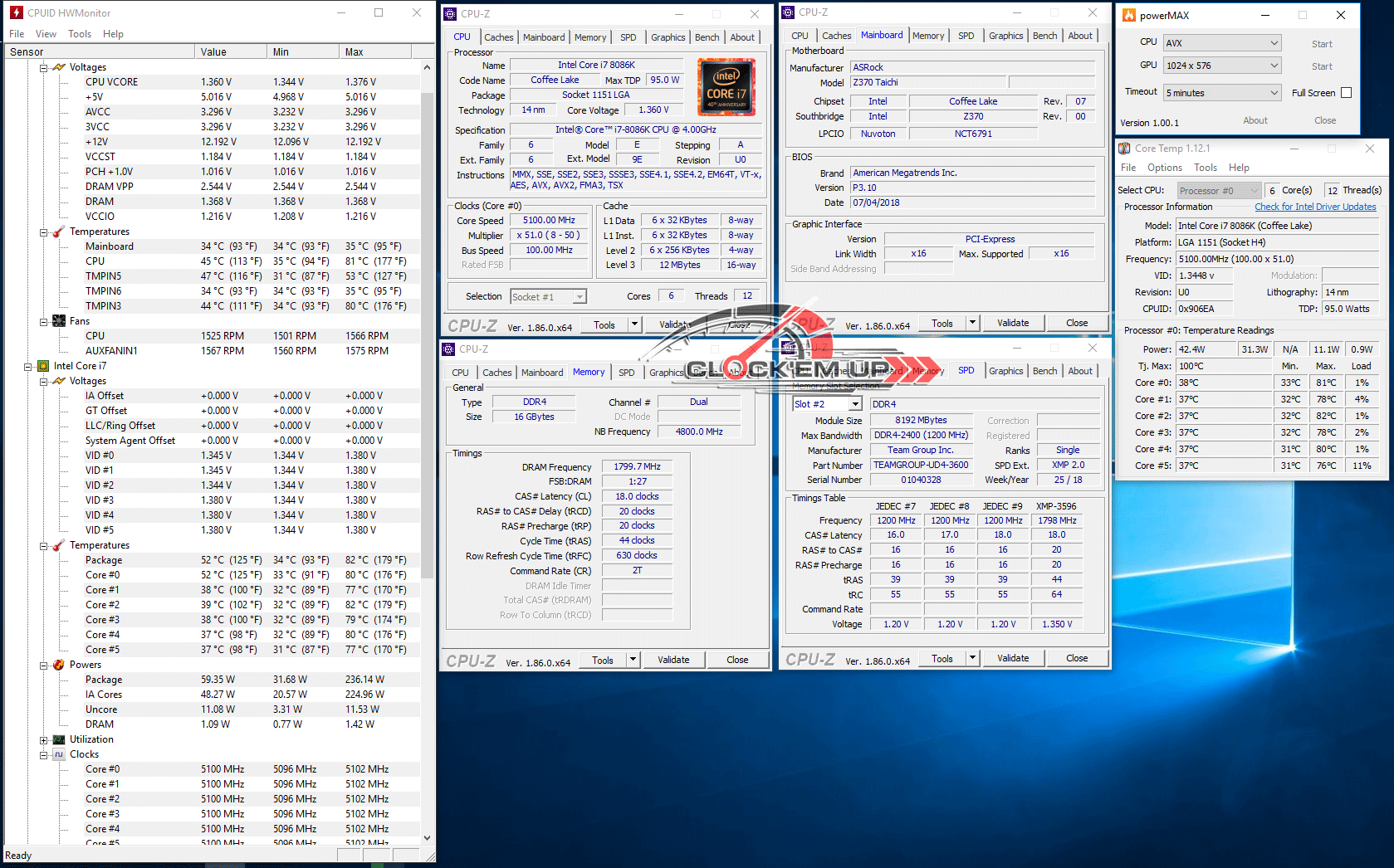Screen dimensions: 1394x868
Task: Enable the Full Screen checkbox
Action: pos(1346,93)
